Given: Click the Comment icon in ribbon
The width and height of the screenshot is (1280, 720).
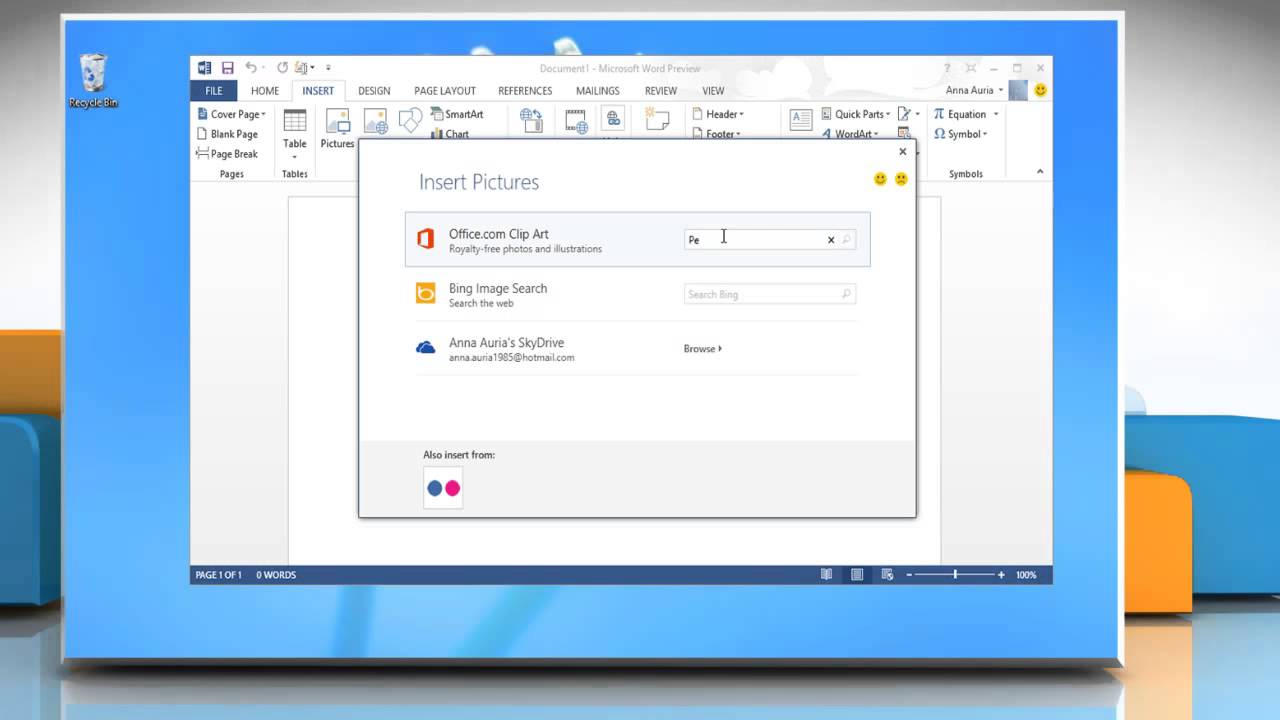Looking at the screenshot, I should [x=657, y=121].
